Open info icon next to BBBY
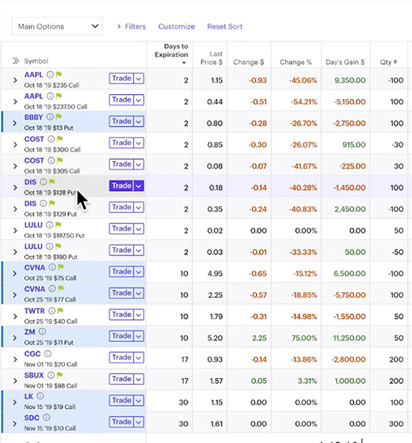Screen dimensions: 412x443 [x=50, y=117]
